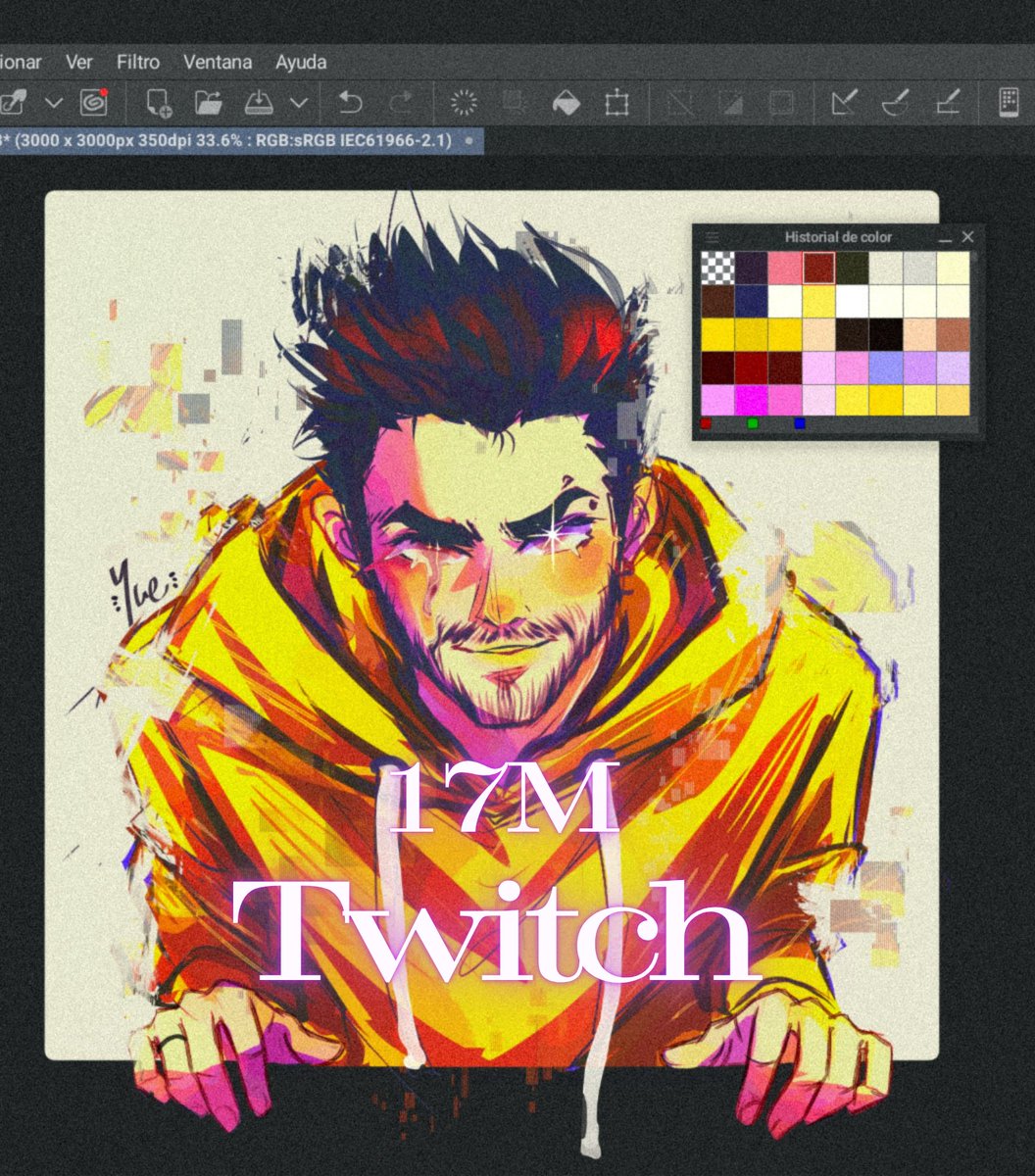Open the Ventana menu
The image size is (1035, 1176).
[218, 62]
